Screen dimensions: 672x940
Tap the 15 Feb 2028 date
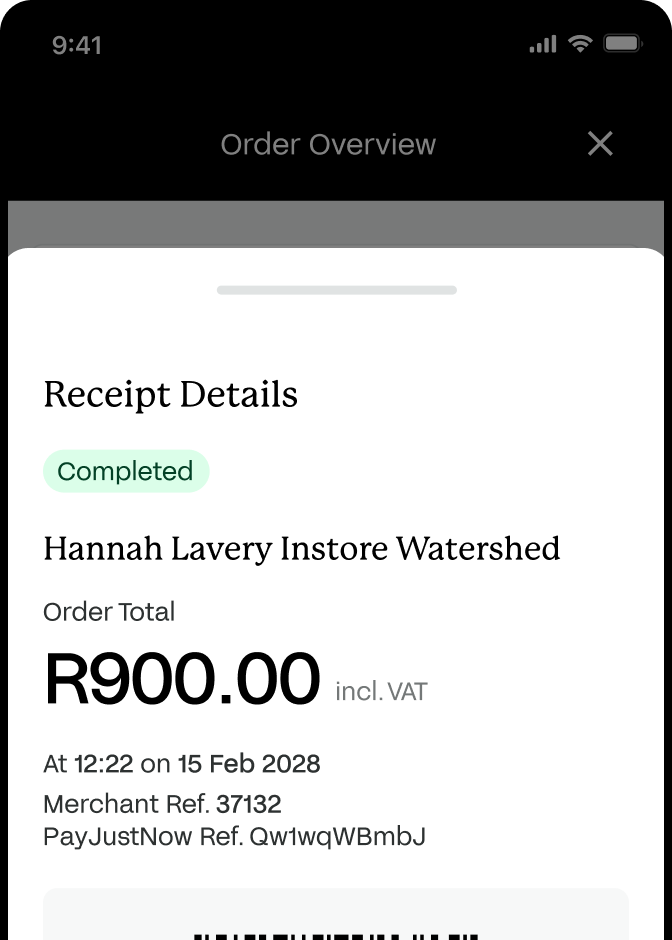tap(249, 764)
